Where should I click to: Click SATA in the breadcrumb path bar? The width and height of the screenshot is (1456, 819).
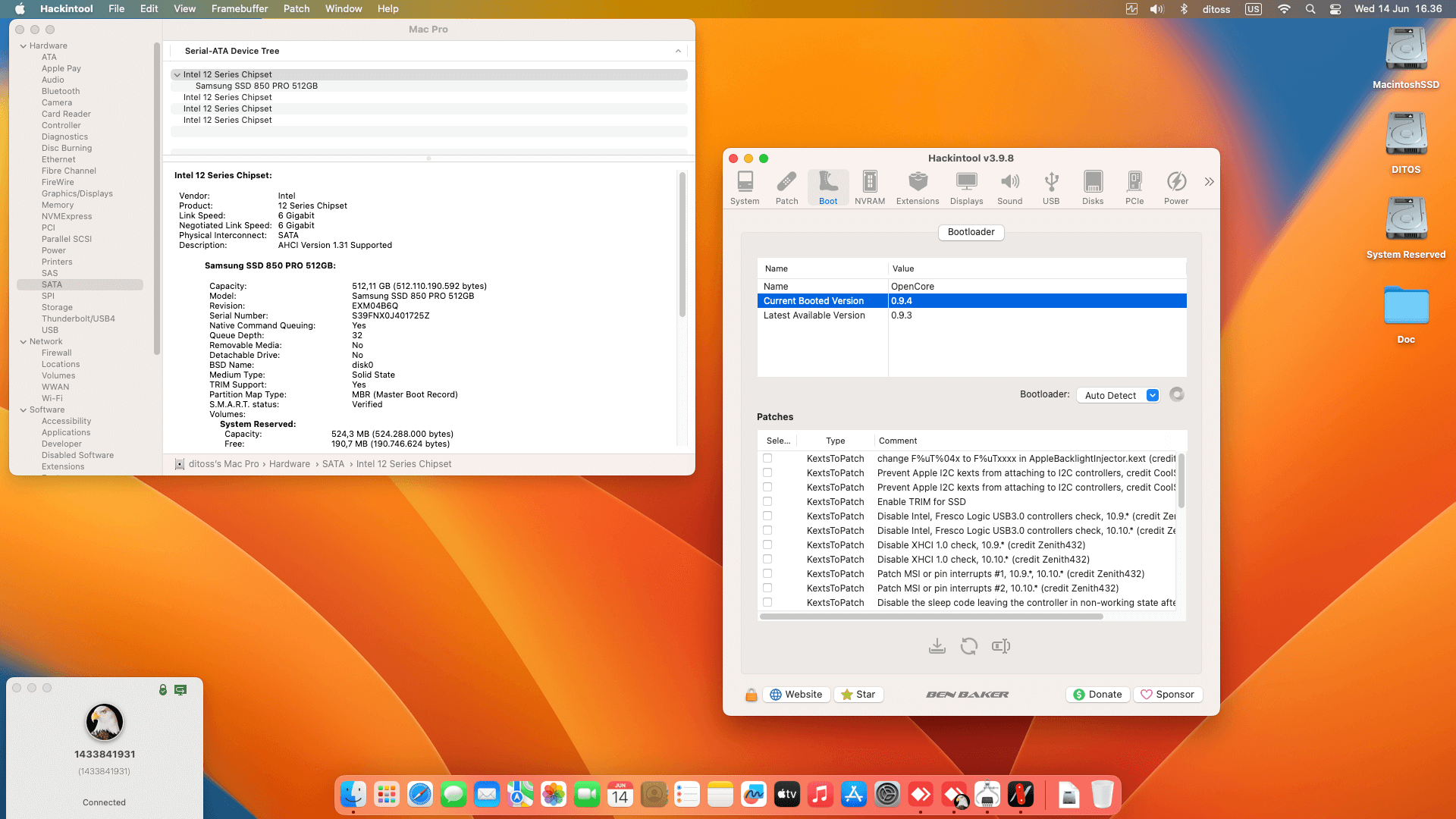point(333,464)
